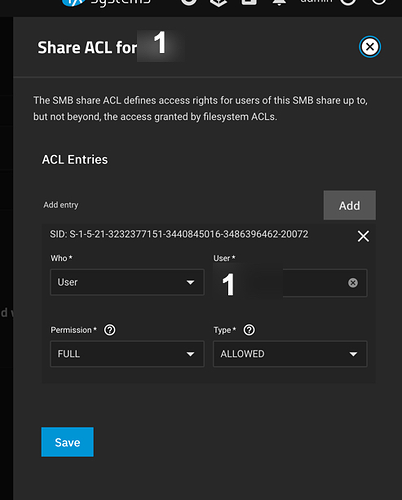The image size is (402, 500).
Task: Open the admin user menu
Action: pos(316,2)
